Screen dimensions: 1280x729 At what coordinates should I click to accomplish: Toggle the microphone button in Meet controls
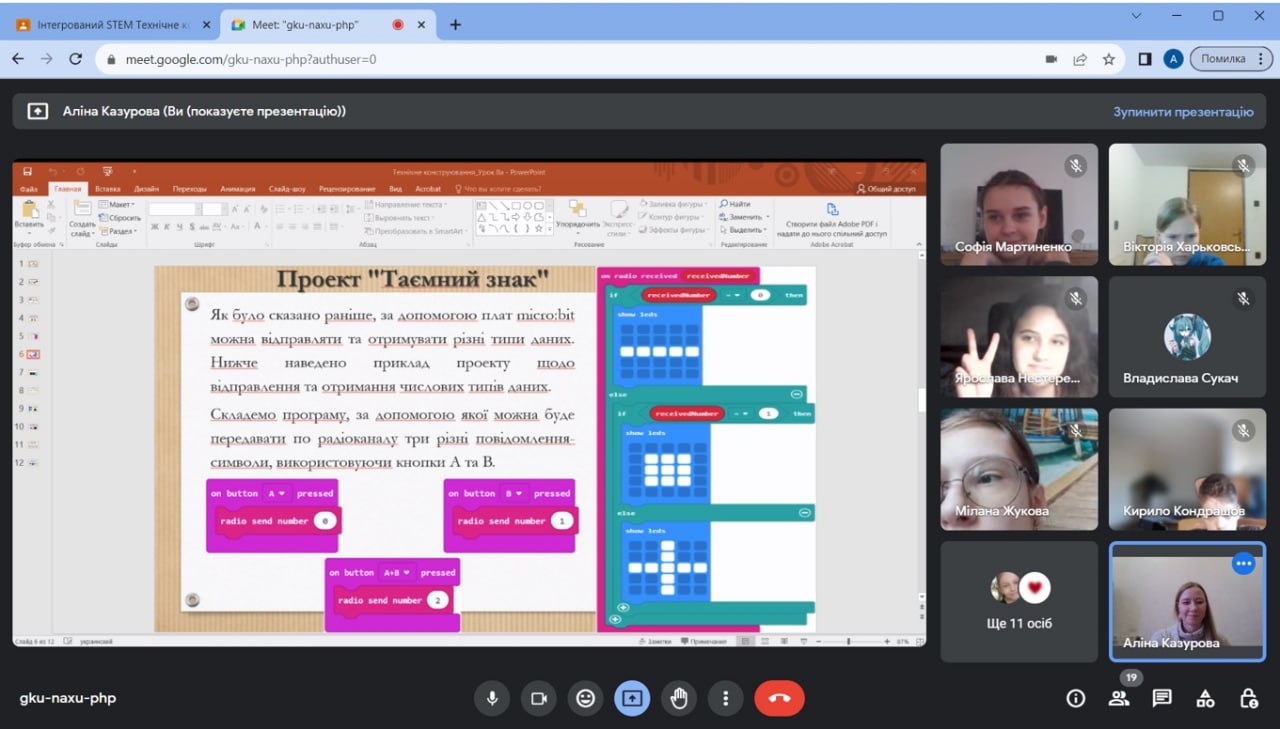(x=491, y=698)
